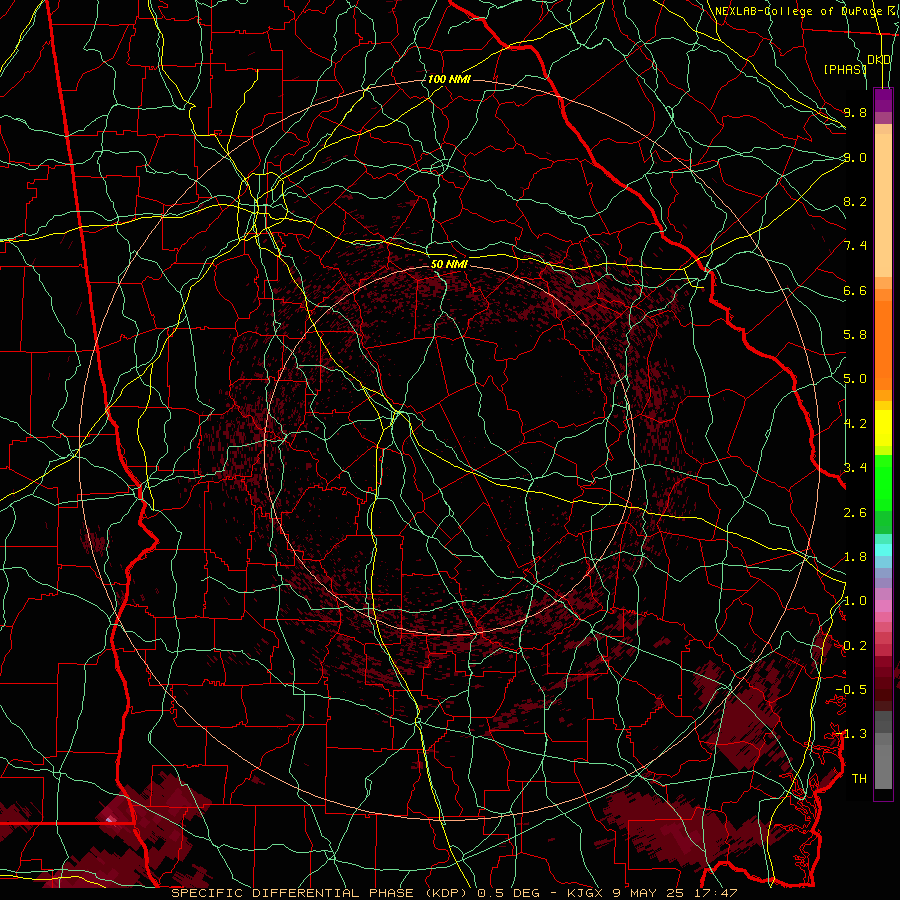
Task: Click the yellow band of the color bar
Action: pos(883,428)
